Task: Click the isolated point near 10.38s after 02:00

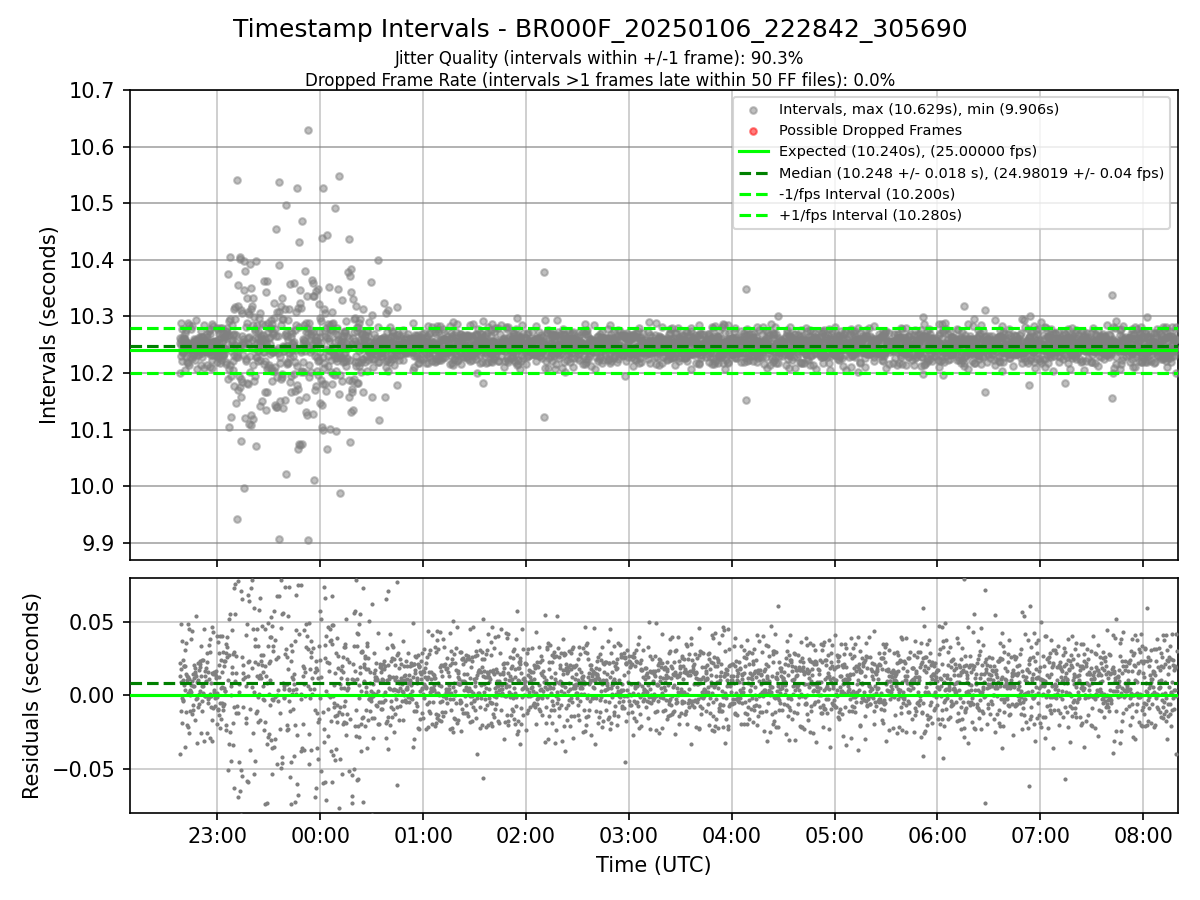Action: 544,272
